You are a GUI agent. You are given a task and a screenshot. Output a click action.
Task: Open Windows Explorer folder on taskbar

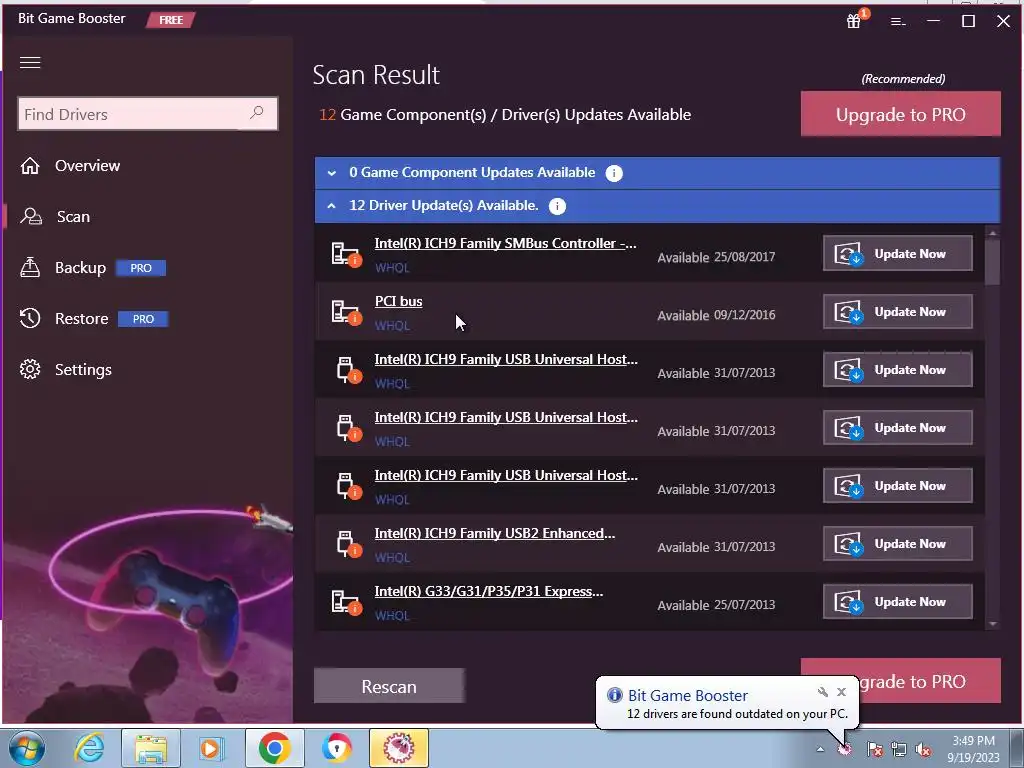[151, 748]
